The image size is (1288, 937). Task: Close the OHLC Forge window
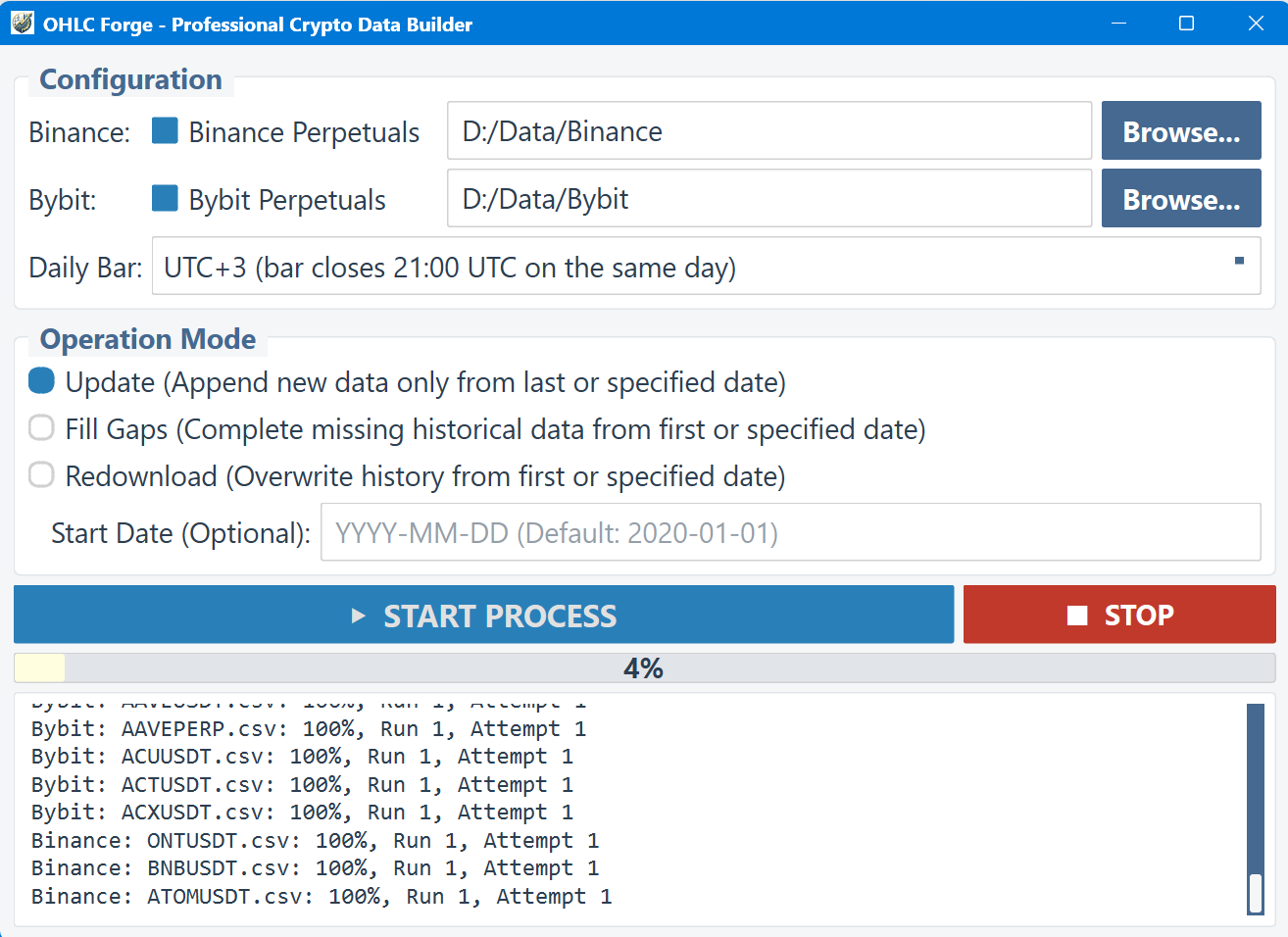coord(1255,24)
